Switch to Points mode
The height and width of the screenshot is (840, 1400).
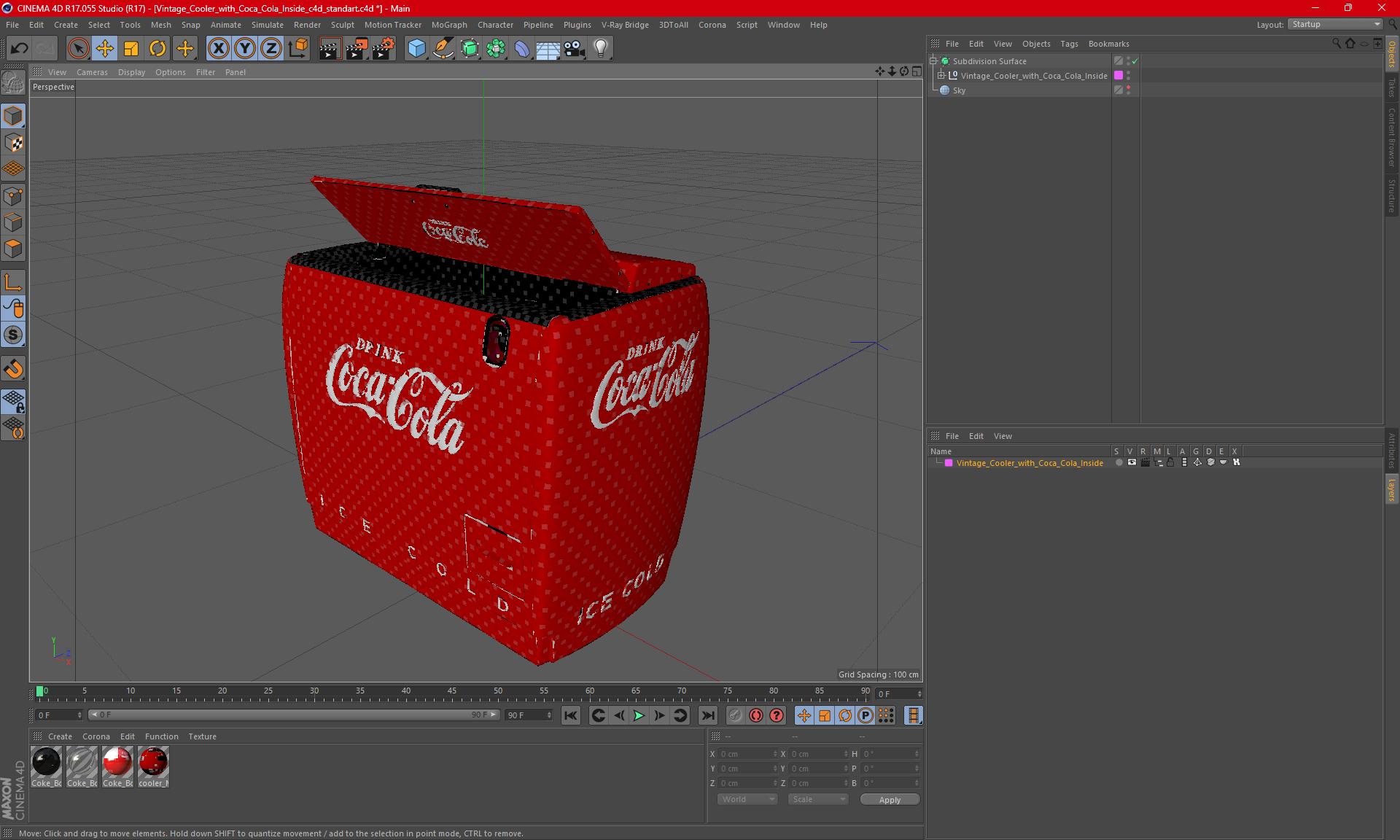13,196
